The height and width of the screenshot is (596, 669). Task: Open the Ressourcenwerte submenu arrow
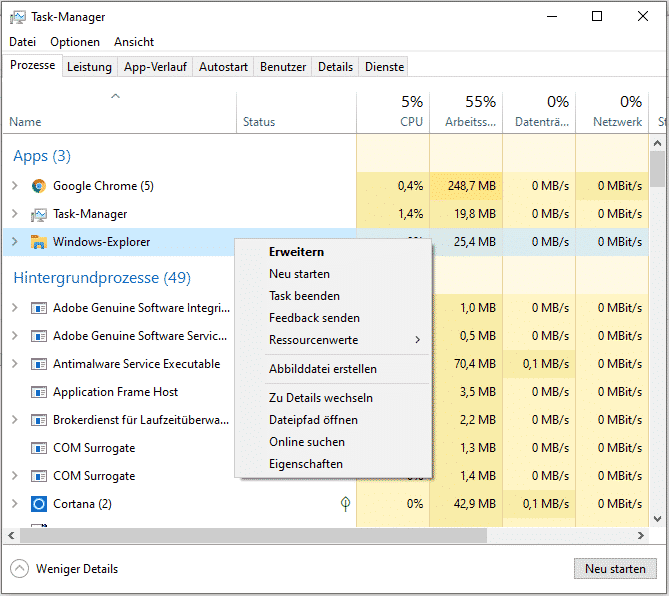coord(418,340)
